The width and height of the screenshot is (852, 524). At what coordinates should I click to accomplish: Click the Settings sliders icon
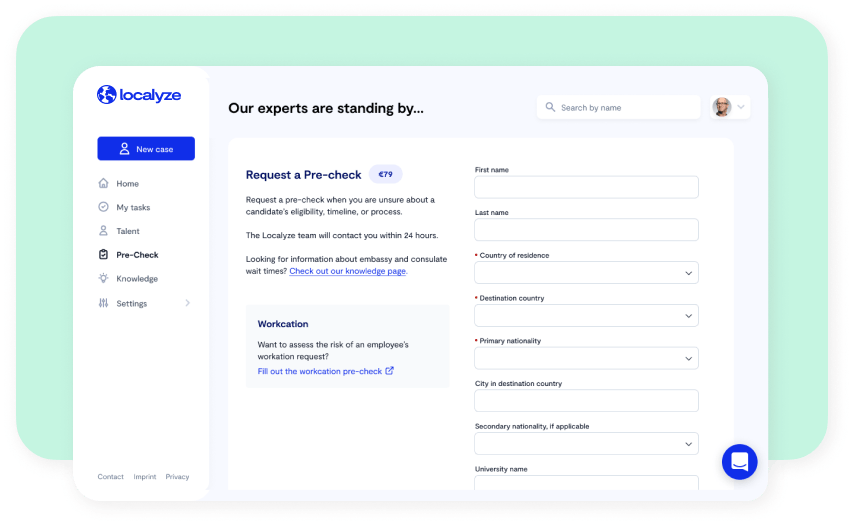click(x=103, y=303)
